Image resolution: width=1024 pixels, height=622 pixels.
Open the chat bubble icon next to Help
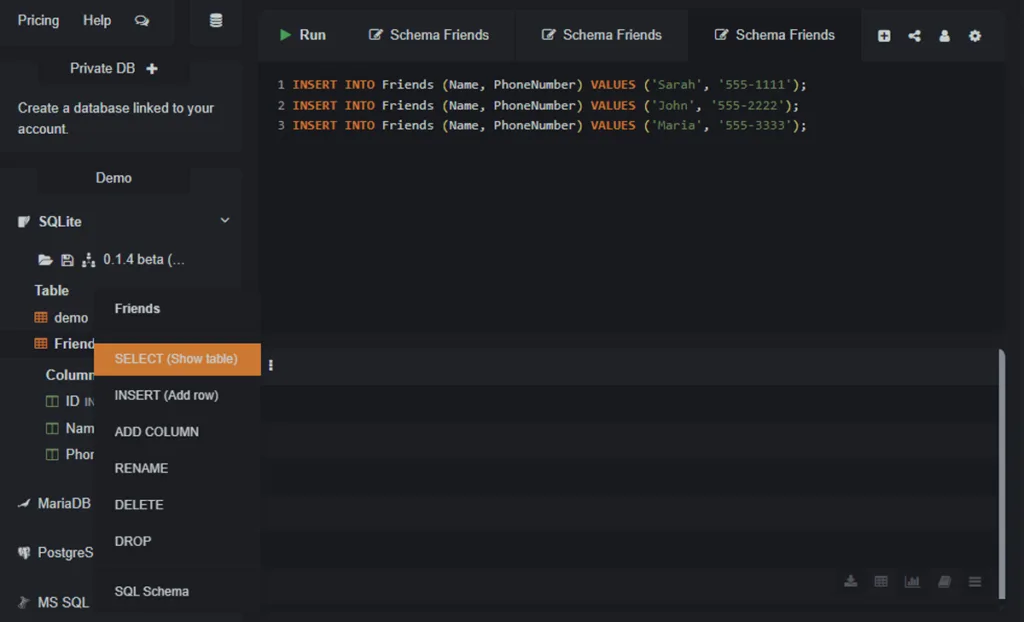pos(142,21)
